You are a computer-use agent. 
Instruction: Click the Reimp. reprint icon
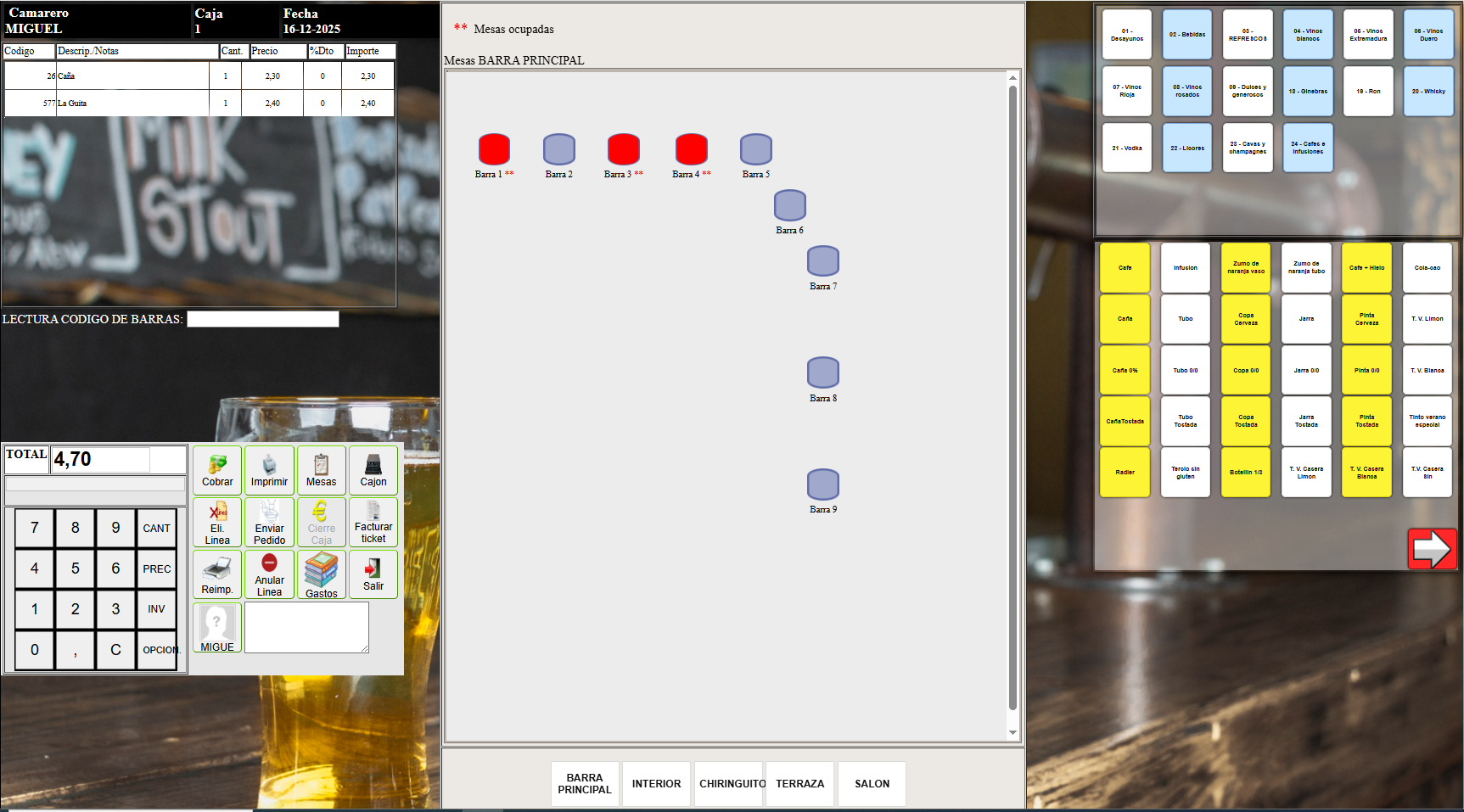[x=216, y=574]
